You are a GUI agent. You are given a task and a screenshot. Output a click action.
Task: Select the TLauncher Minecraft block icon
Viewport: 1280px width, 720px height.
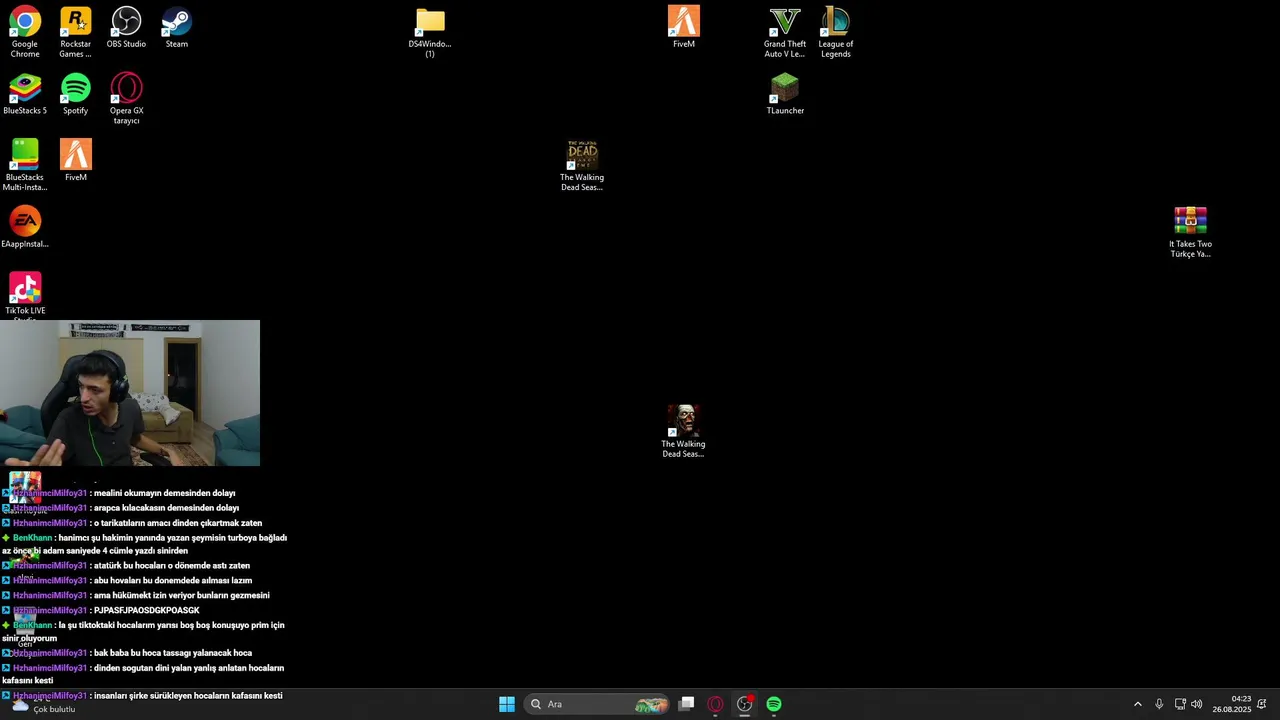785,95
